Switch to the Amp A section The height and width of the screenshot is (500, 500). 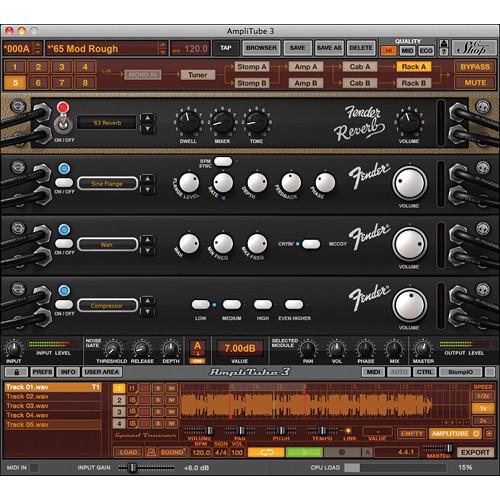pos(306,67)
